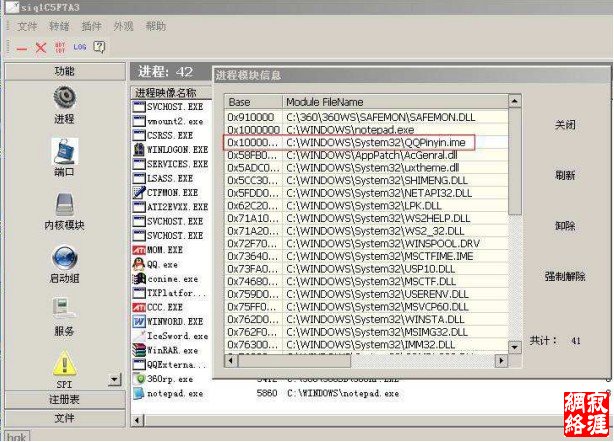The image size is (614, 442).
Task: Select the TXPlatfor... process row
Action: point(171,293)
